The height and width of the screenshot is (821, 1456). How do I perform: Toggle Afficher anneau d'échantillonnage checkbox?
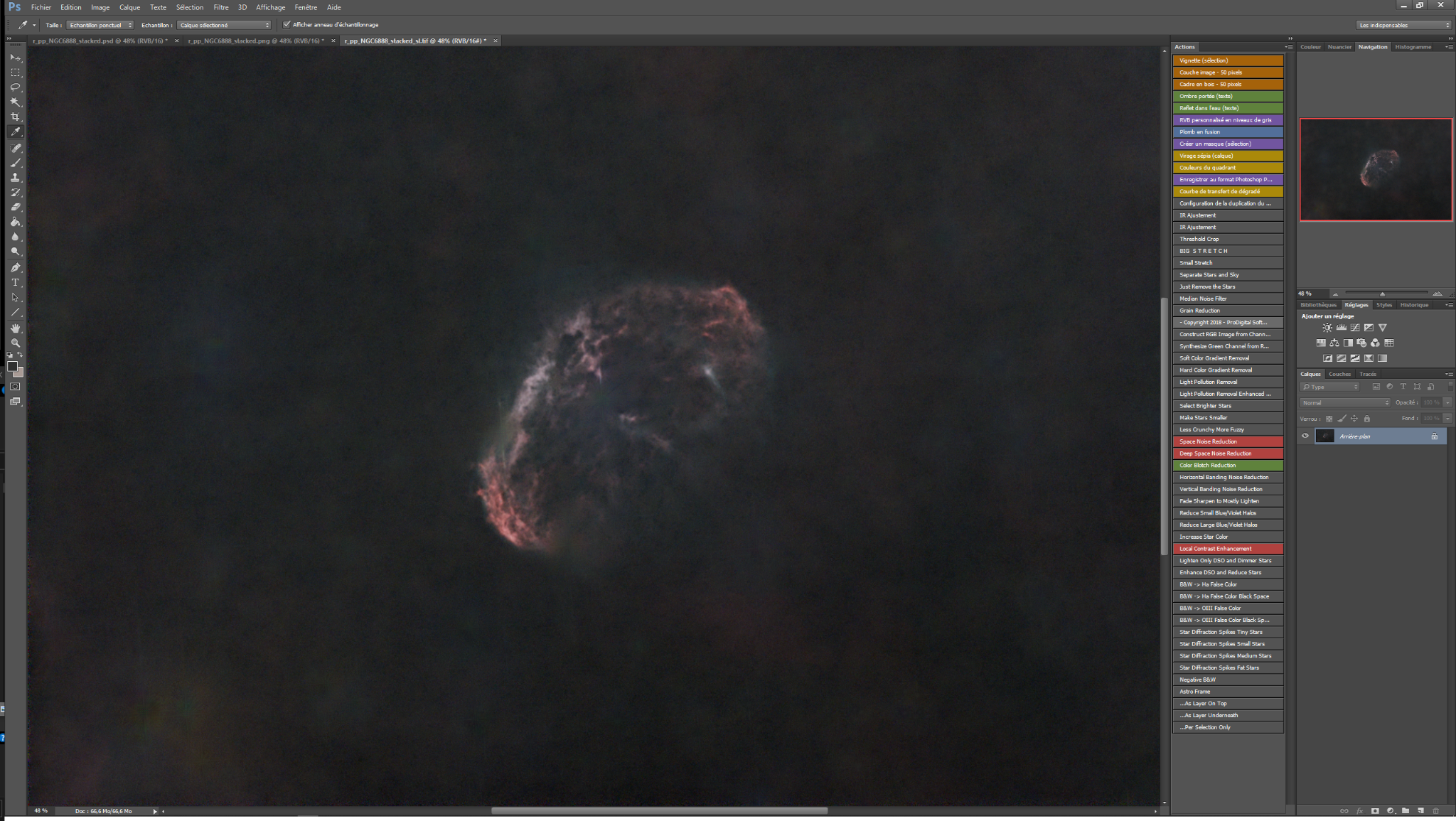tap(287, 25)
